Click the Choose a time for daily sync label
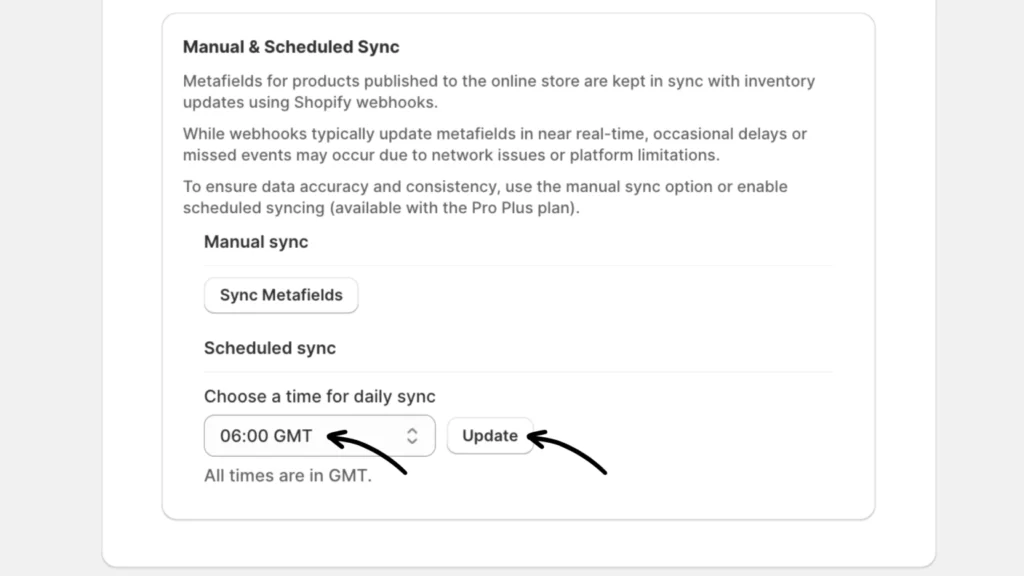The image size is (1024, 576). (x=320, y=396)
